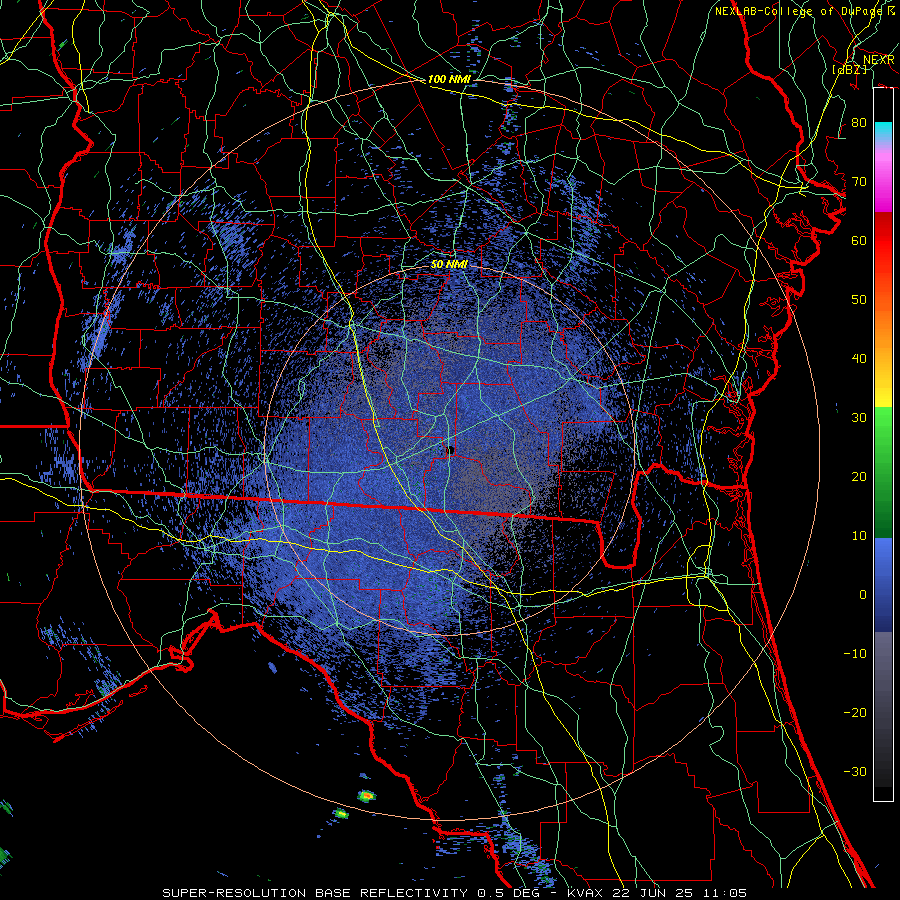
Task: Click the 50 value on dBZ scale
Action: [x=859, y=300]
